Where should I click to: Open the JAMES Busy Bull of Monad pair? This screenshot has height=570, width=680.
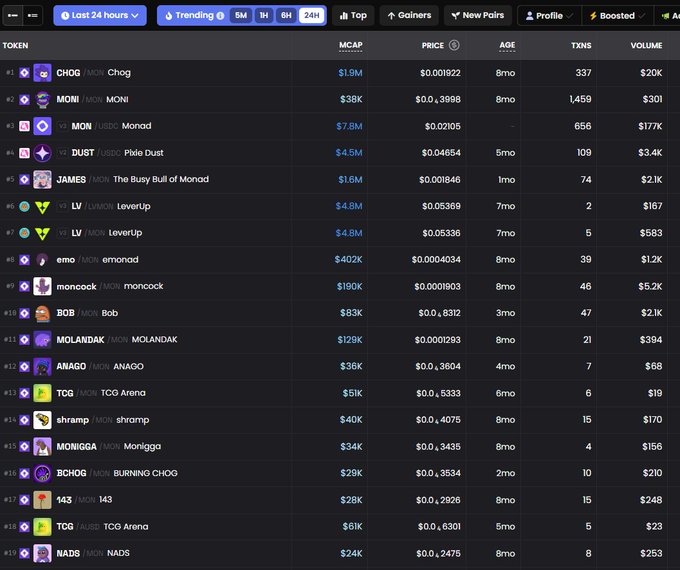click(340, 180)
